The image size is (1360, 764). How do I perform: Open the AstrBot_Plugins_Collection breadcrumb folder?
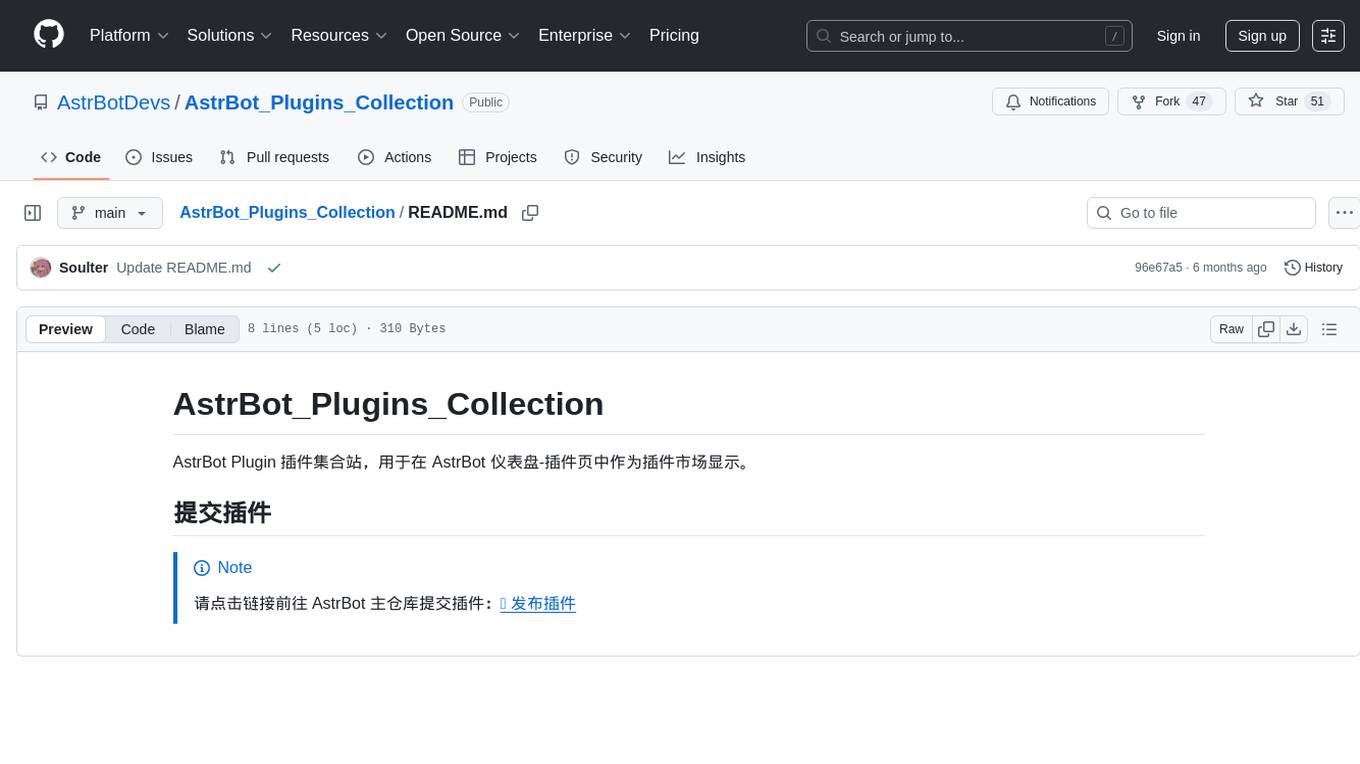tap(287, 212)
